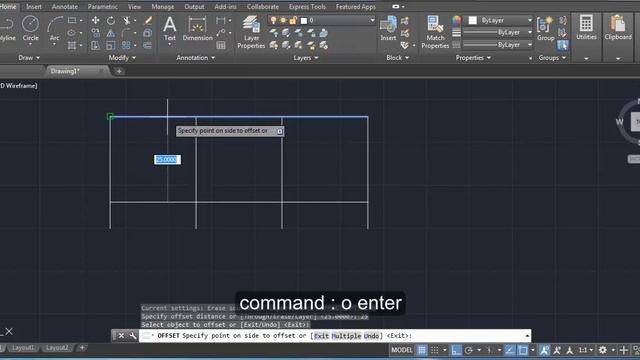640x360 pixels.
Task: Click the Offset tool in Modify panel
Action: point(148,45)
